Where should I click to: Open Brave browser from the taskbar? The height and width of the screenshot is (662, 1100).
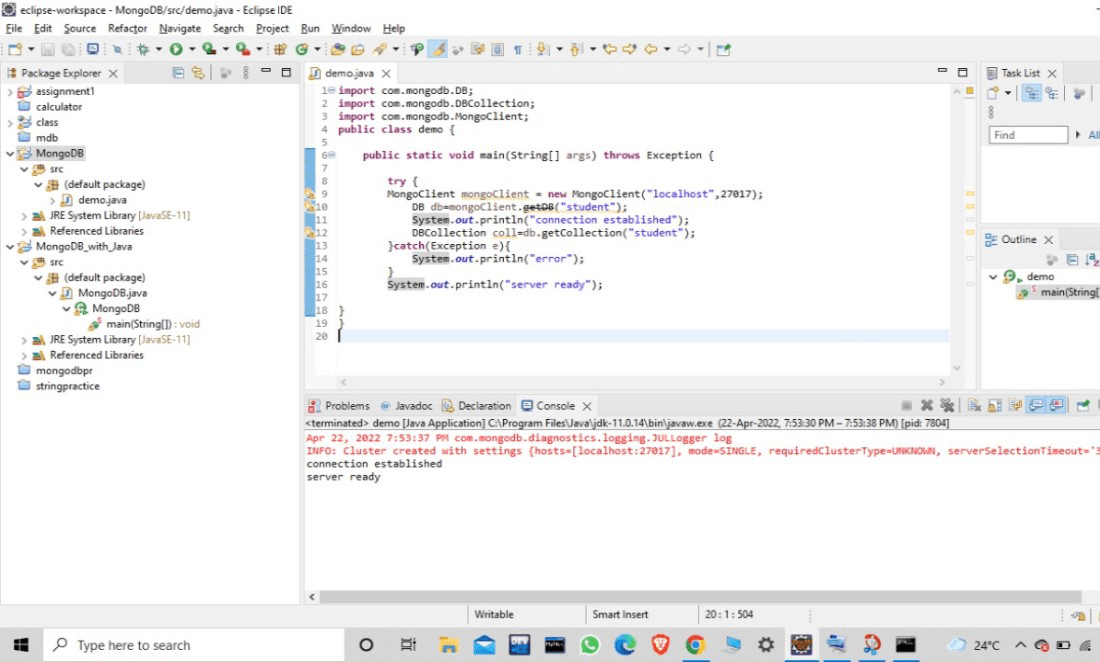pyautogui.click(x=659, y=645)
